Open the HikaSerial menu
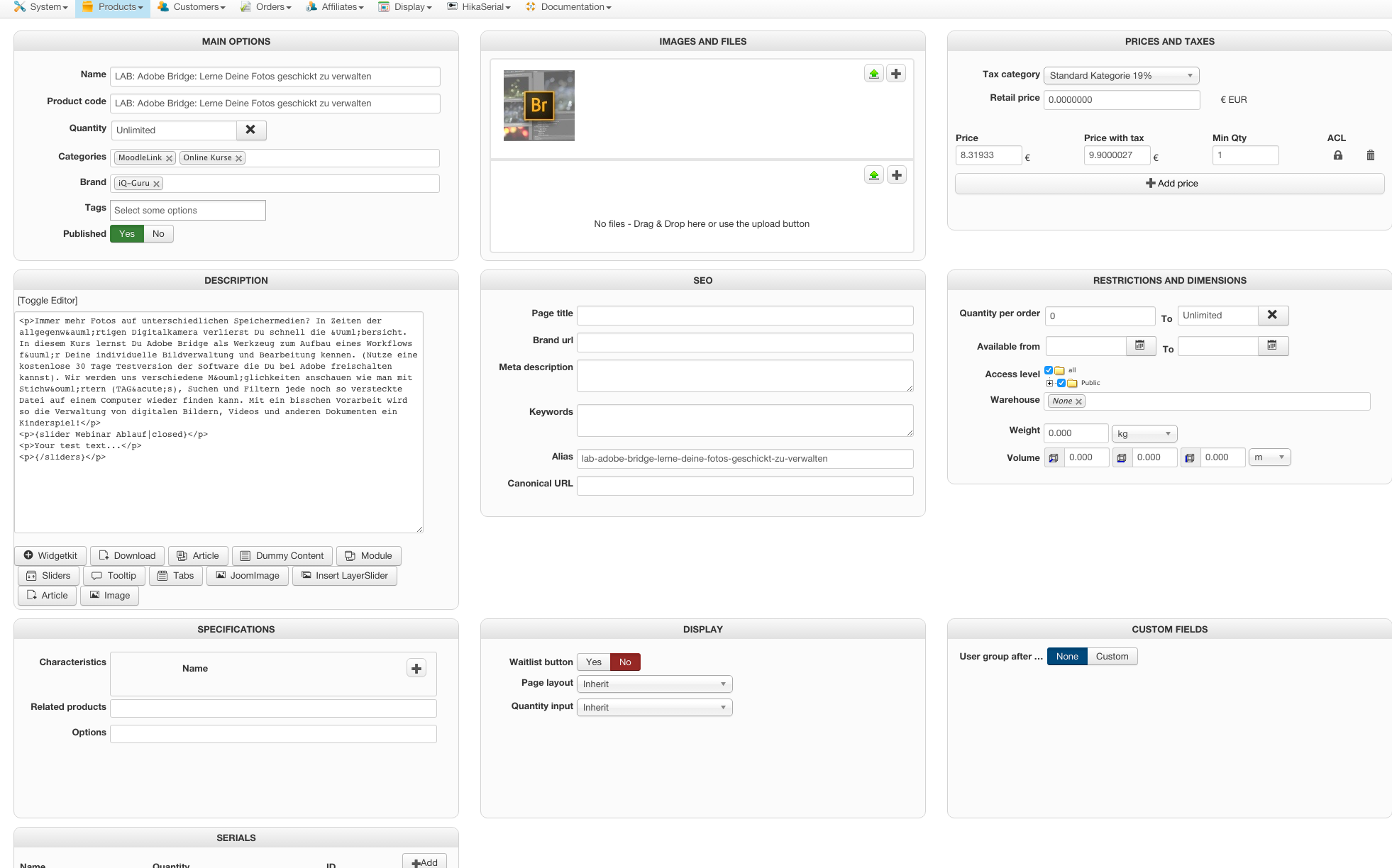1392x868 pixels. tap(479, 7)
